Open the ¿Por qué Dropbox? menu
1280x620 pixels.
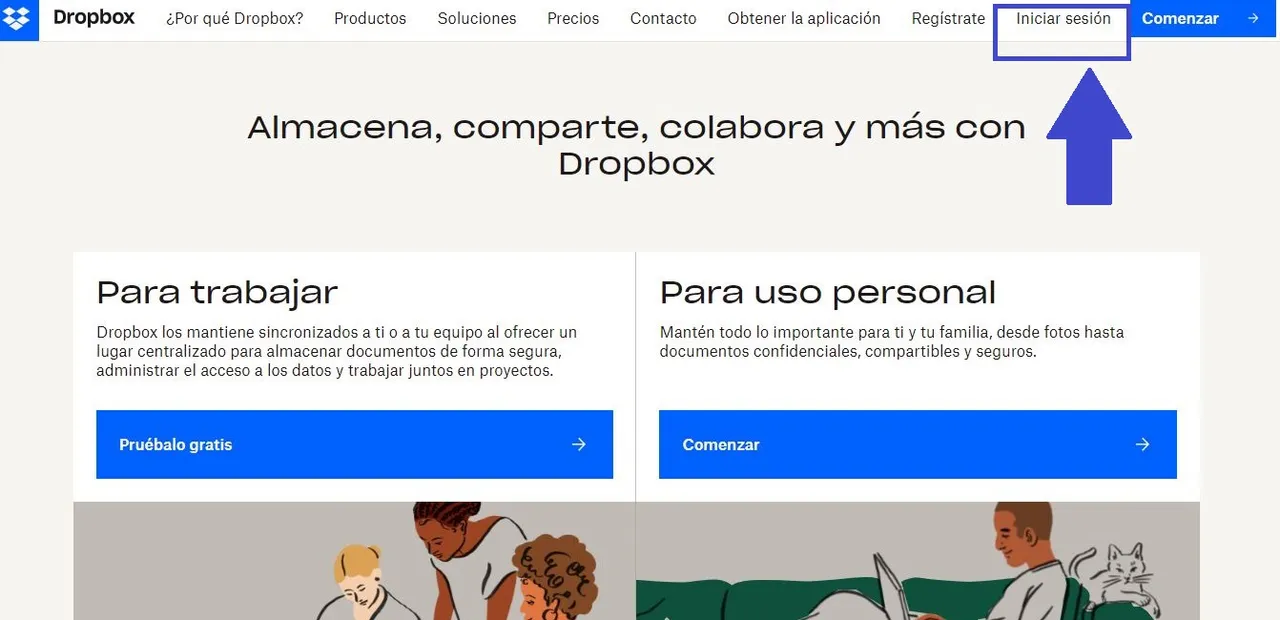[235, 18]
